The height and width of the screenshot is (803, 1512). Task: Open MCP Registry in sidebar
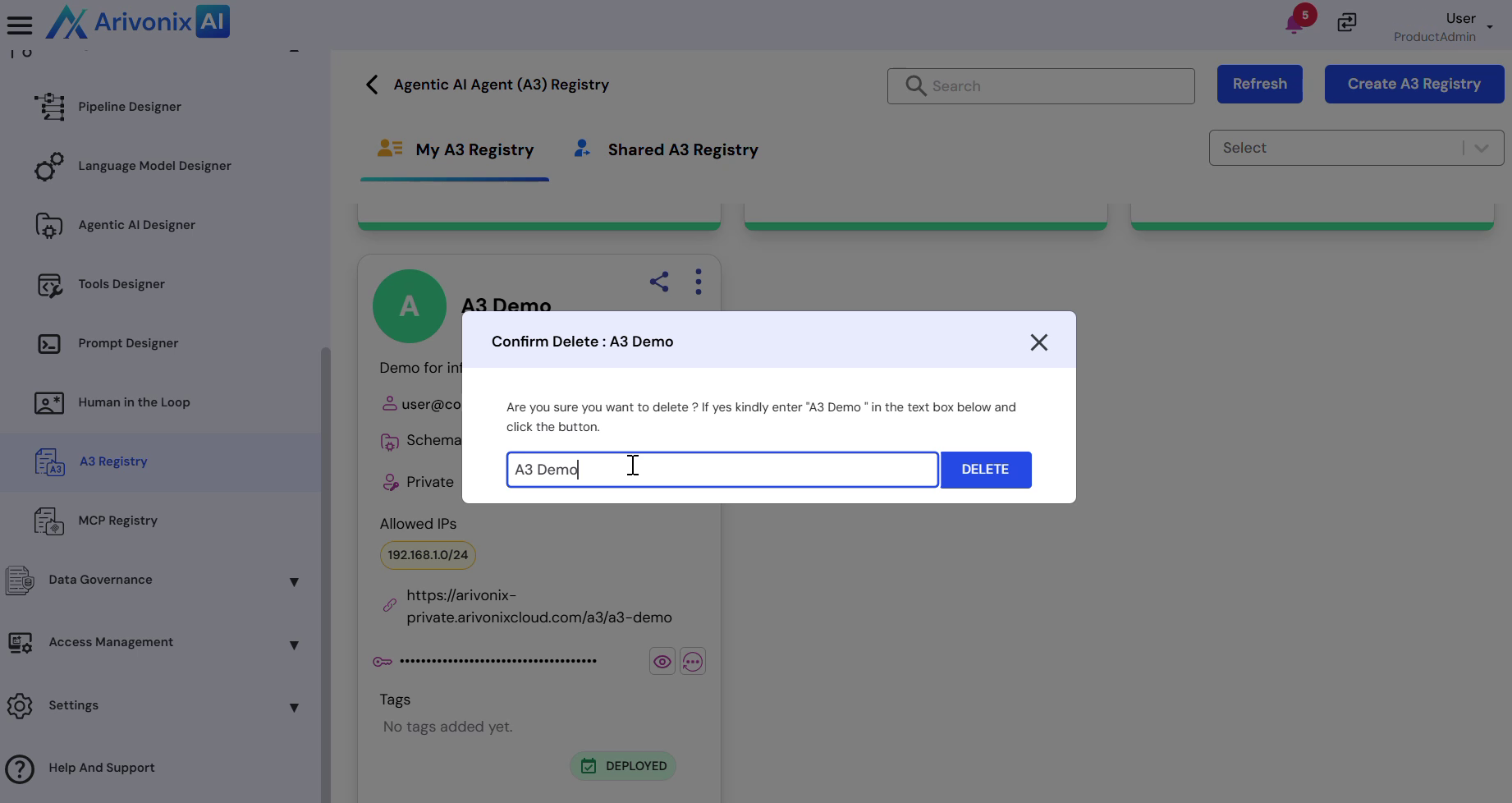coord(117,521)
